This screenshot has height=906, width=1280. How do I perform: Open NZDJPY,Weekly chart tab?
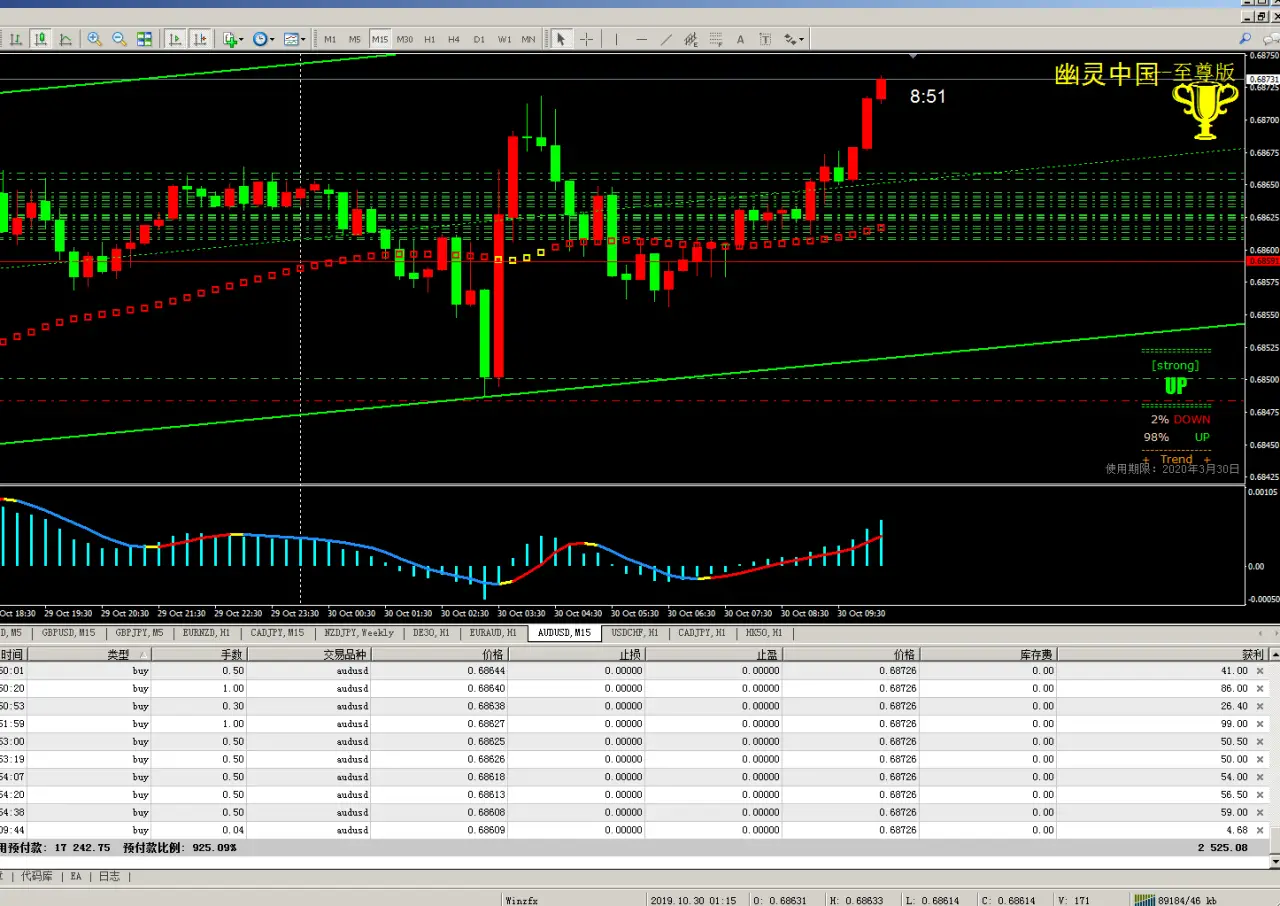pos(359,633)
